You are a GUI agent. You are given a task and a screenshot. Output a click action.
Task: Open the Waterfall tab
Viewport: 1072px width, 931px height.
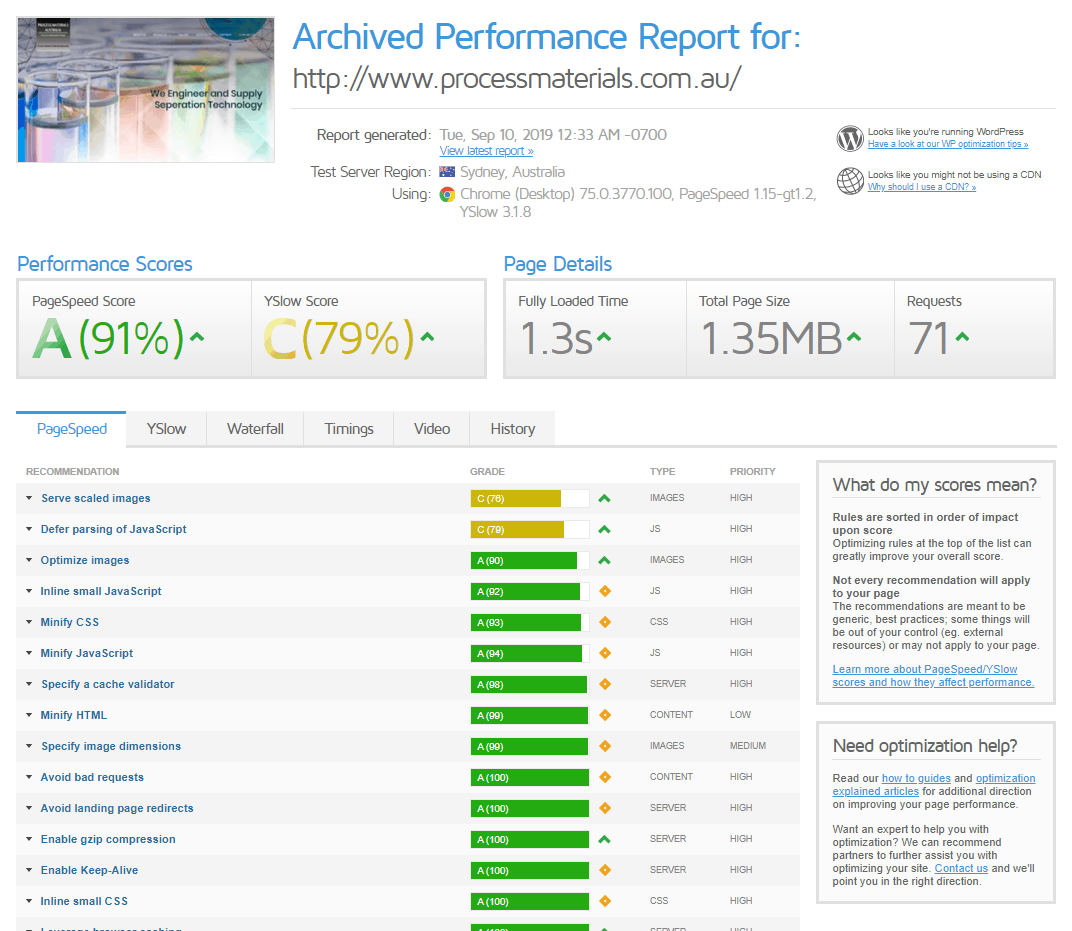click(x=255, y=429)
